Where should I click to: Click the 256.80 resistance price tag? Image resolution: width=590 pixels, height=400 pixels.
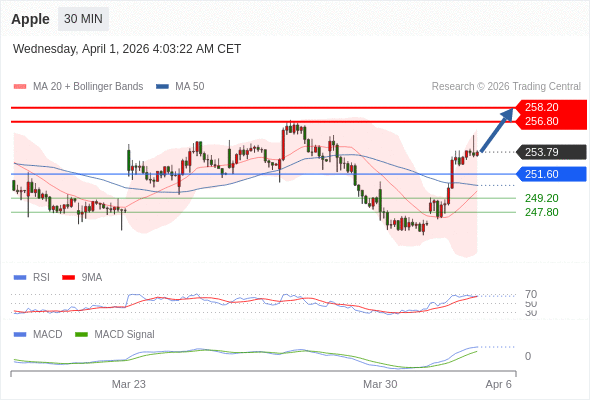tap(551, 122)
